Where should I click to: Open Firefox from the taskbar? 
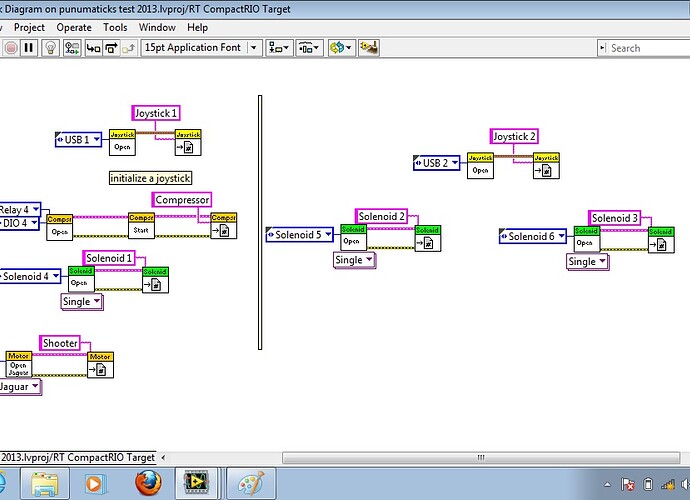click(148, 483)
